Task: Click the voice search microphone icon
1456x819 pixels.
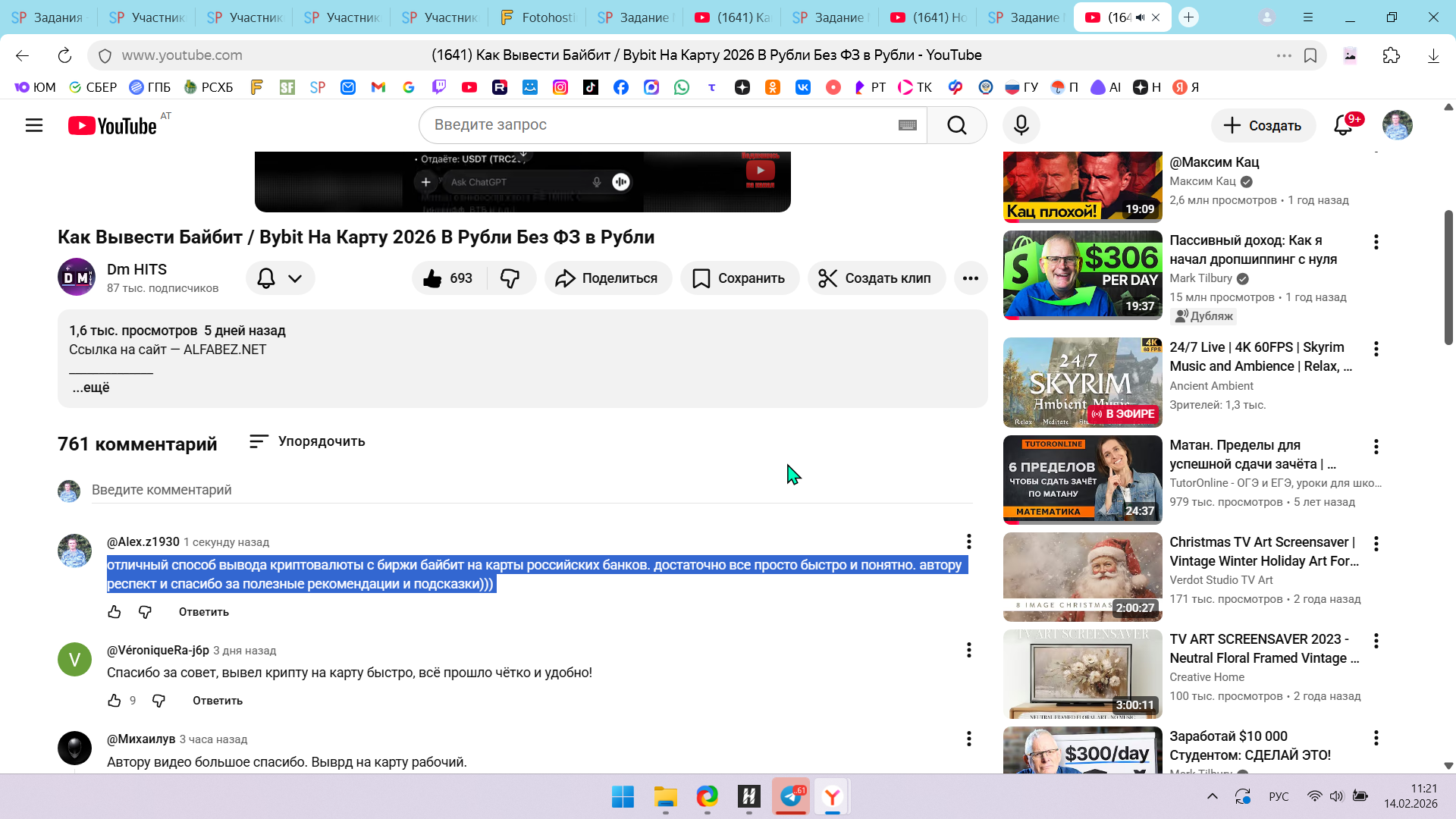Action: coord(1021,125)
